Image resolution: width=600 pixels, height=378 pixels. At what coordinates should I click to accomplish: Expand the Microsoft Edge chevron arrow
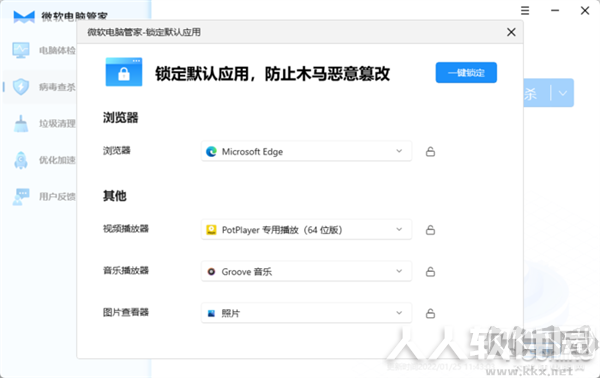[399, 151]
